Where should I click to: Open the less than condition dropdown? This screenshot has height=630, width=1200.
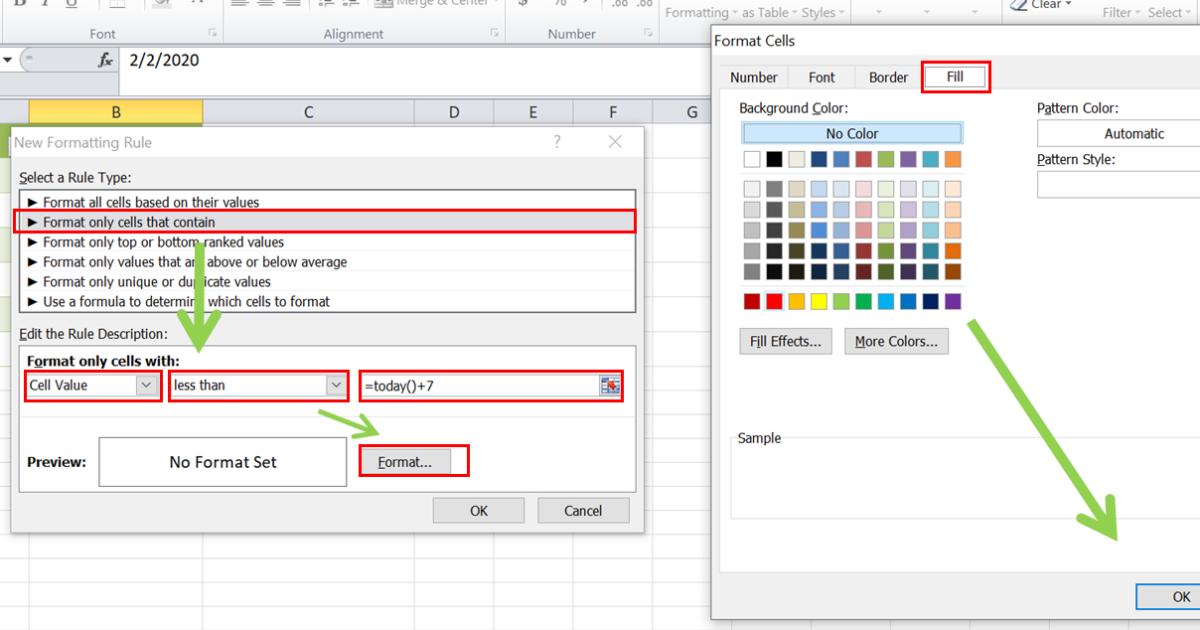(x=336, y=386)
